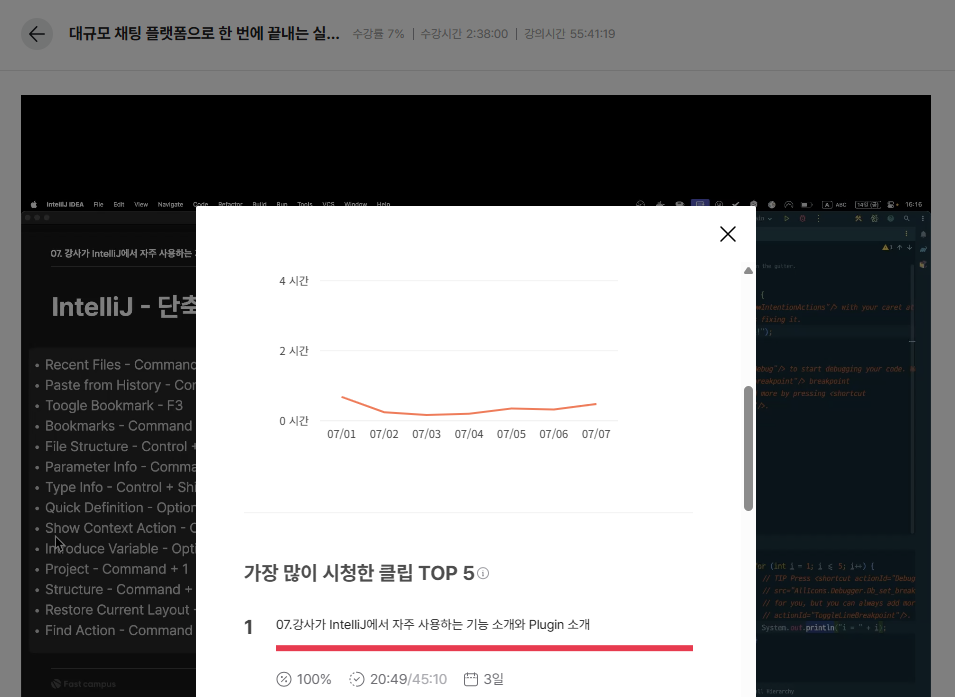Click the next-highlight down arrow in the IntelliJ editor
Screen dimensions: 955x697
[909, 247]
